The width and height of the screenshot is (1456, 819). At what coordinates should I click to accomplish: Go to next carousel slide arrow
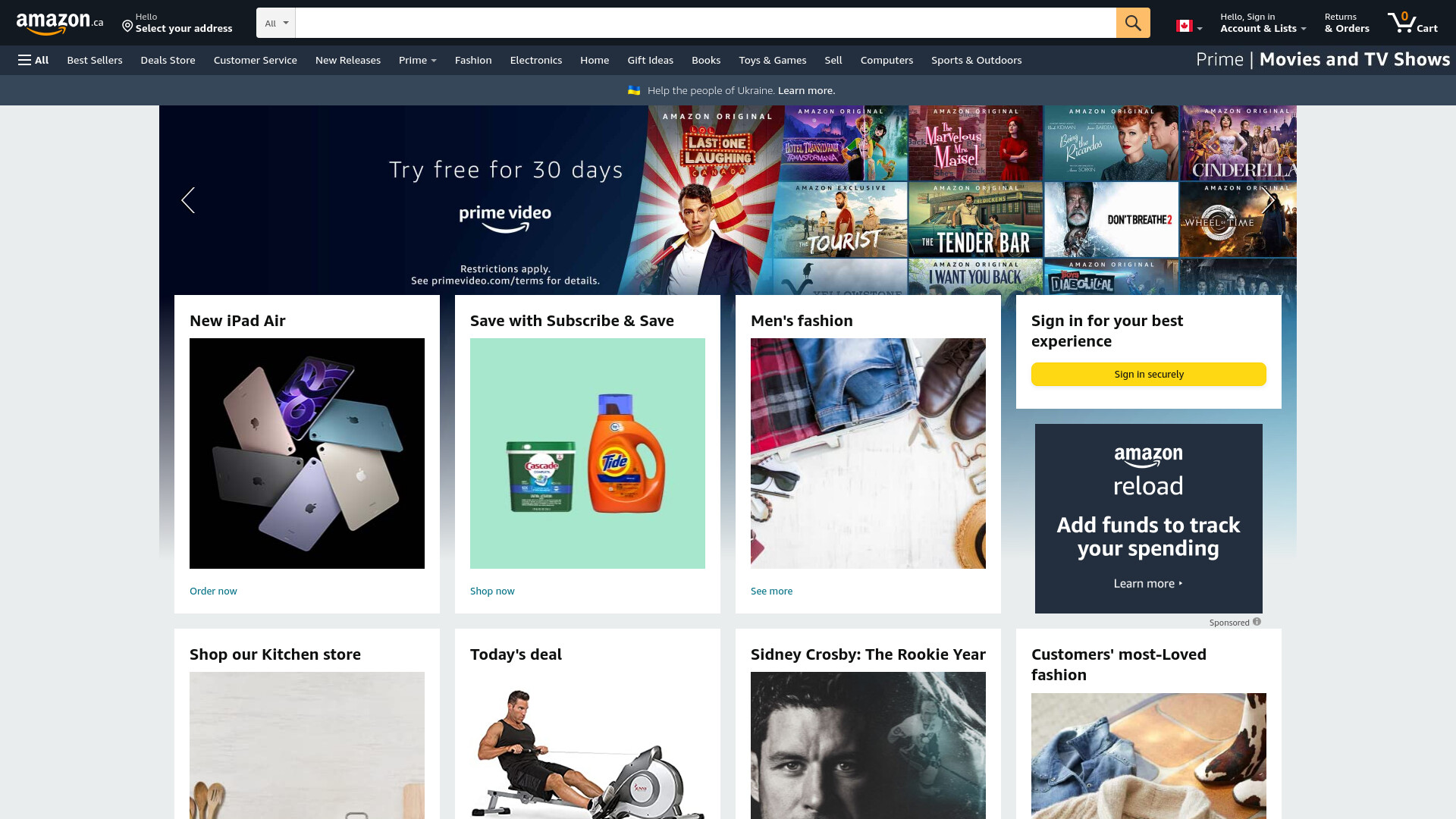click(1269, 200)
